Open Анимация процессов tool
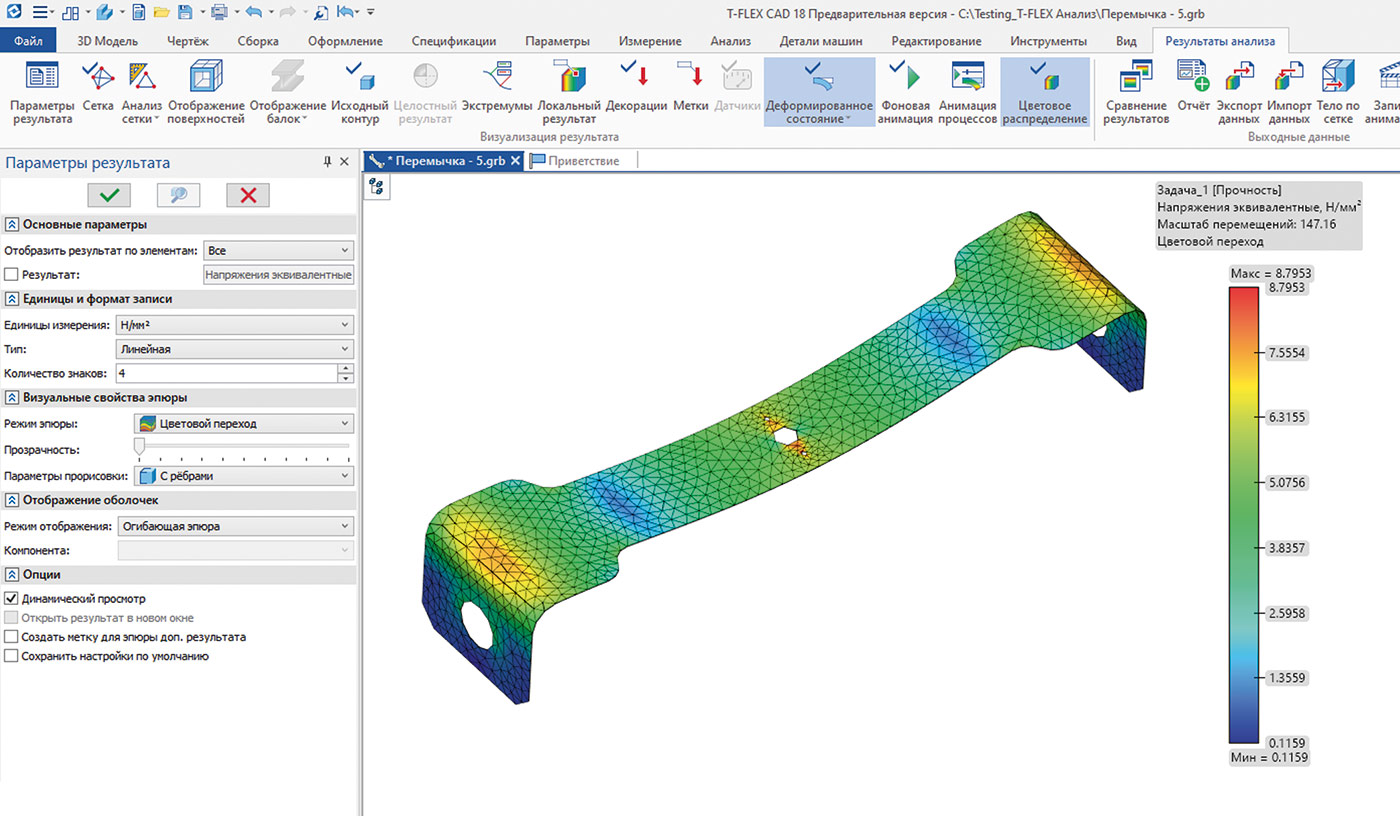This screenshot has height=816, width=1400. 967,92
